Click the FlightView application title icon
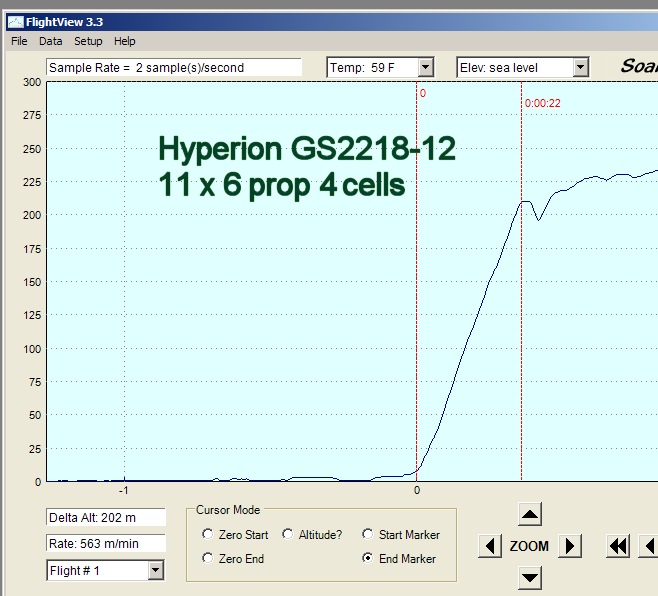Image resolution: width=658 pixels, height=596 pixels. [16, 22]
